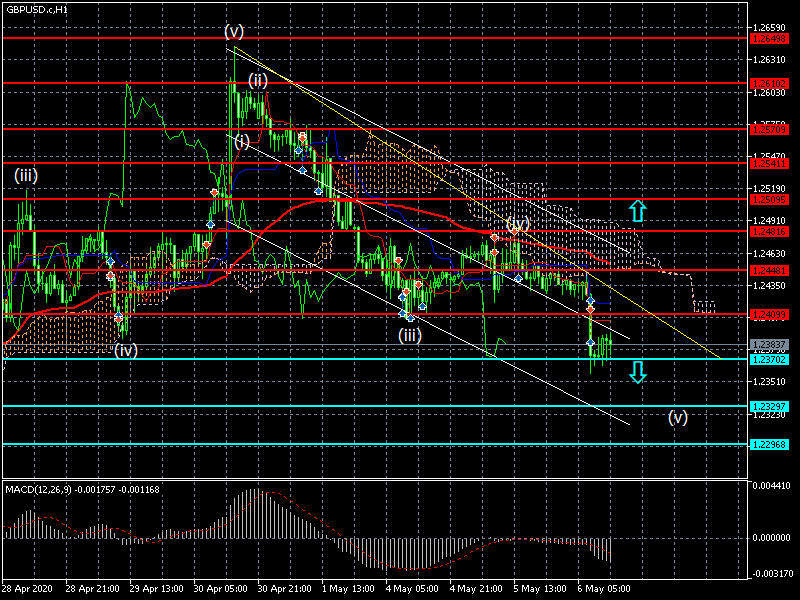
Task: Click the 1.24350 price axis value
Action: coord(769,285)
